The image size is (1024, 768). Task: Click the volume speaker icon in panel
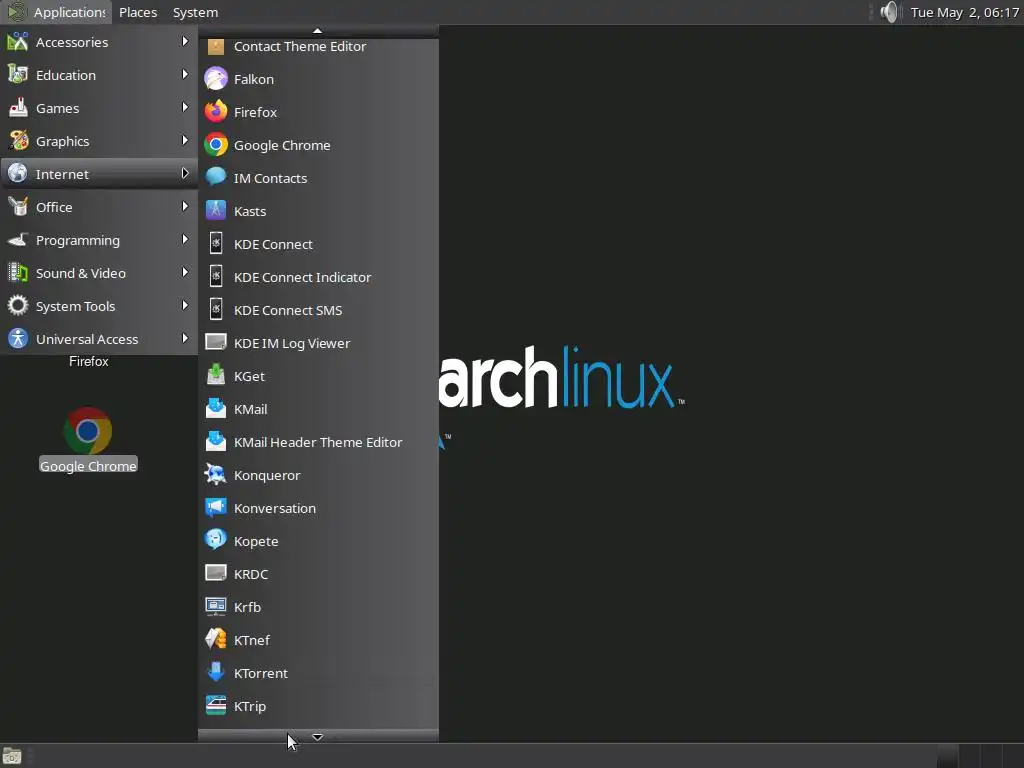(889, 12)
